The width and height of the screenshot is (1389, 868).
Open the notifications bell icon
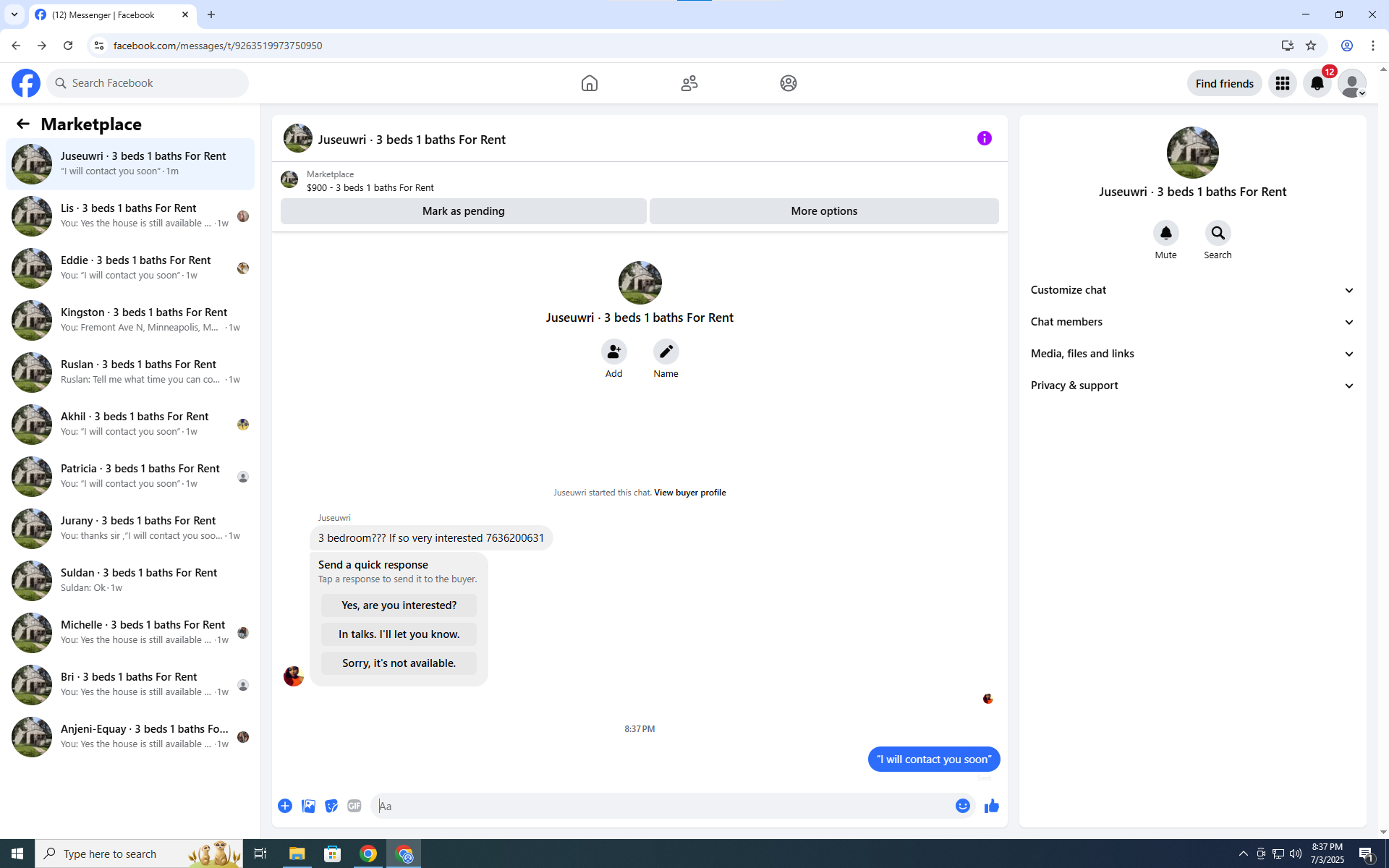pyautogui.click(x=1317, y=83)
